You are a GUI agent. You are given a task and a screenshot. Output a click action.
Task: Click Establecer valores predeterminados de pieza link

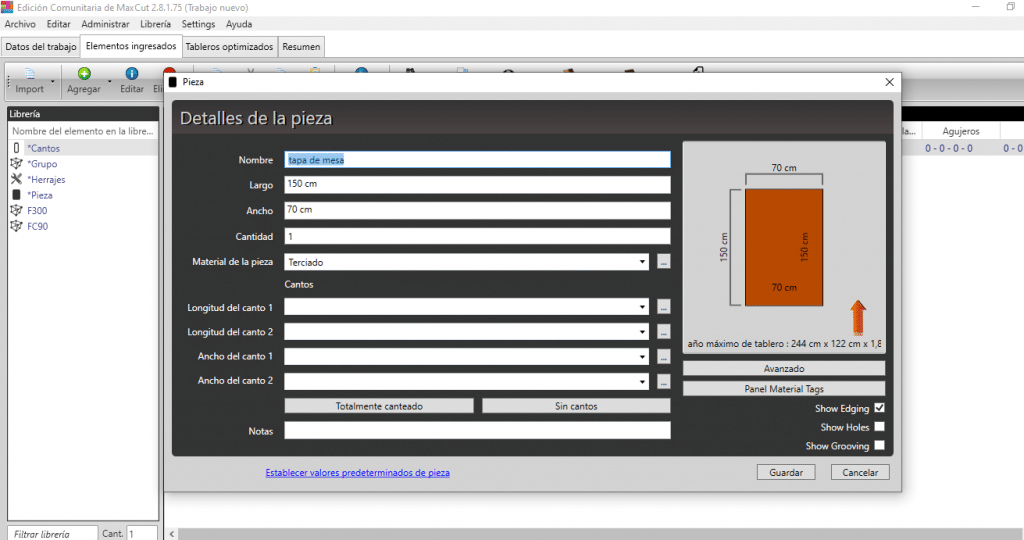357,473
